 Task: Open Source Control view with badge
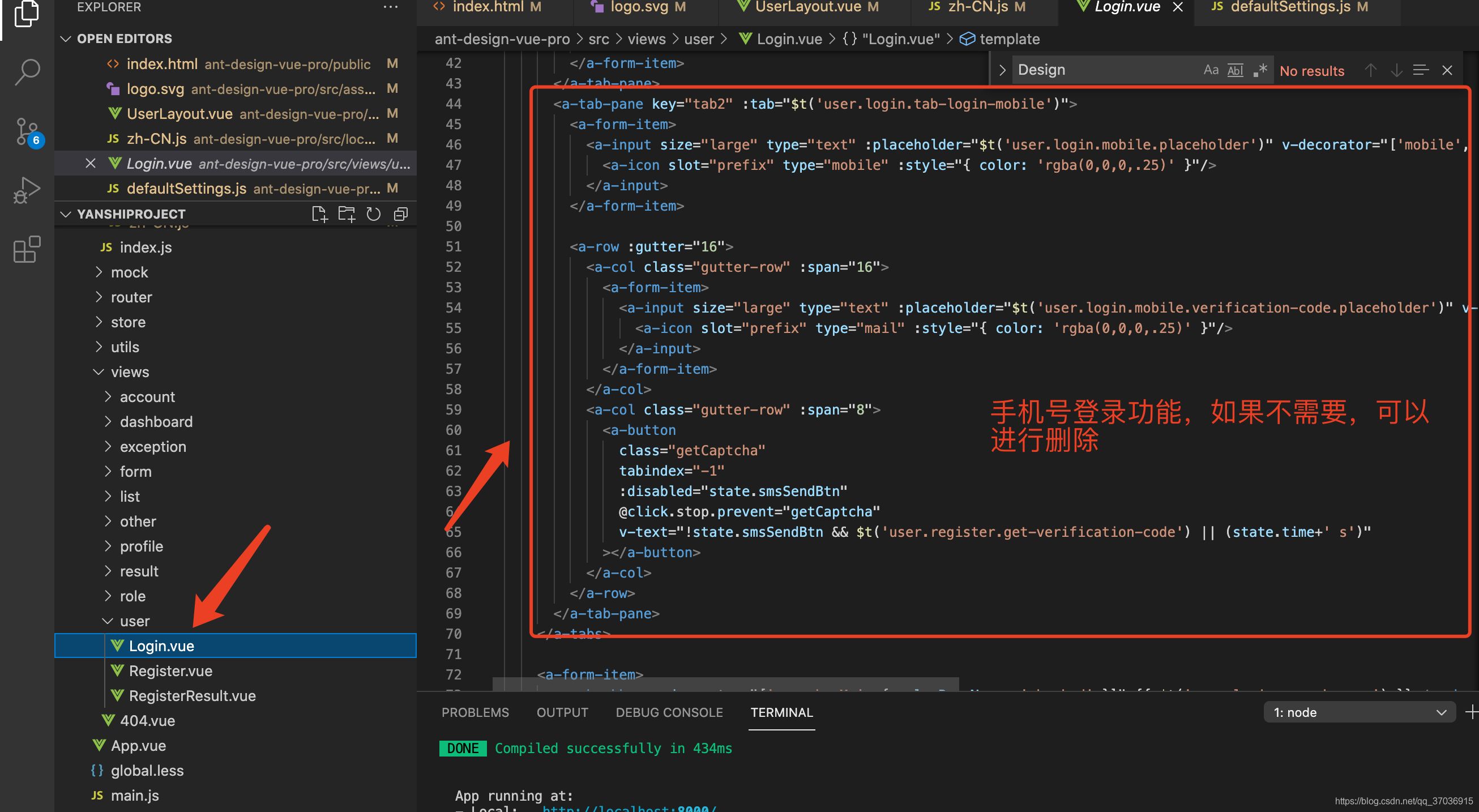27,132
